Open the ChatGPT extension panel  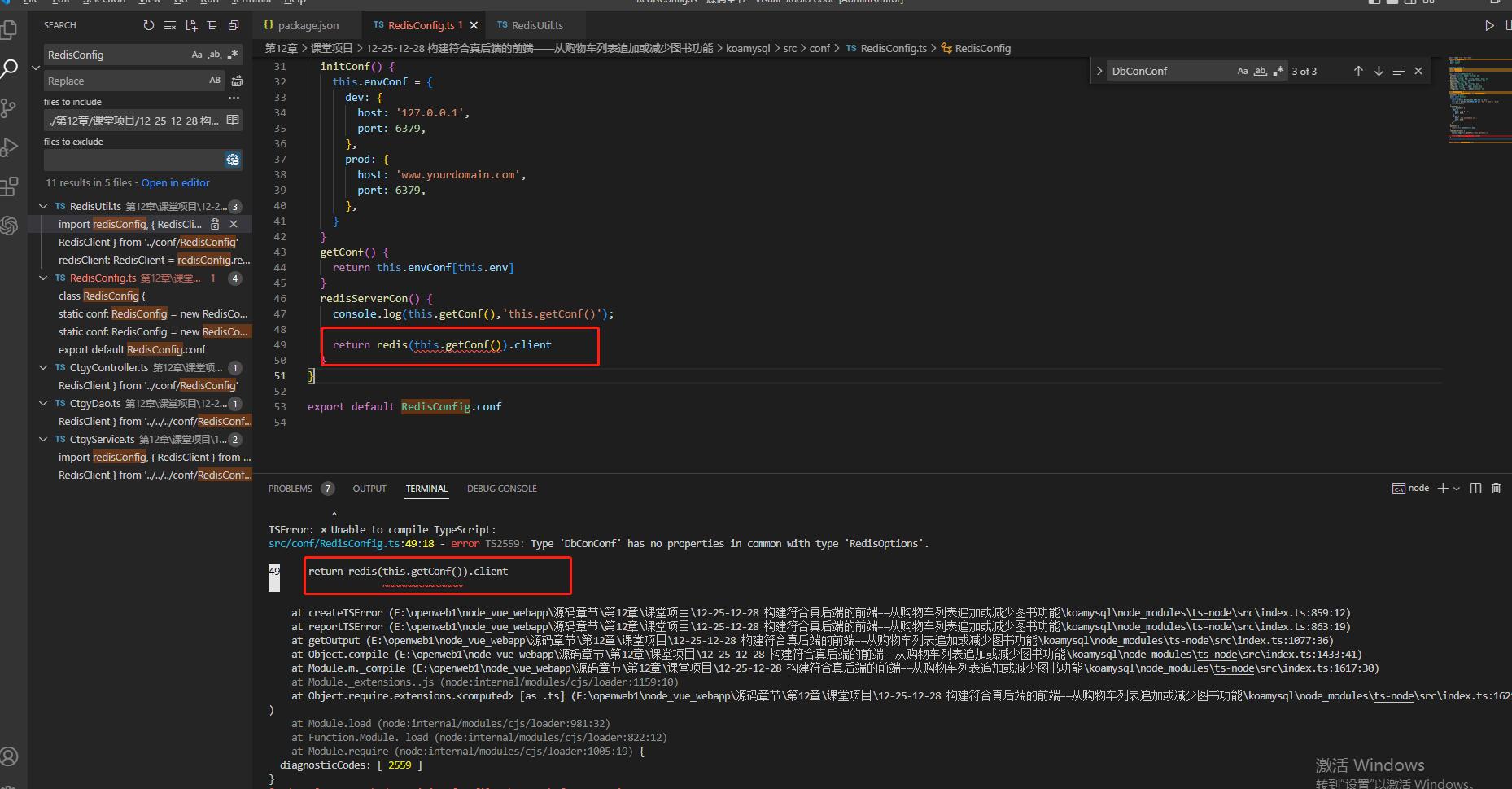tap(9, 226)
